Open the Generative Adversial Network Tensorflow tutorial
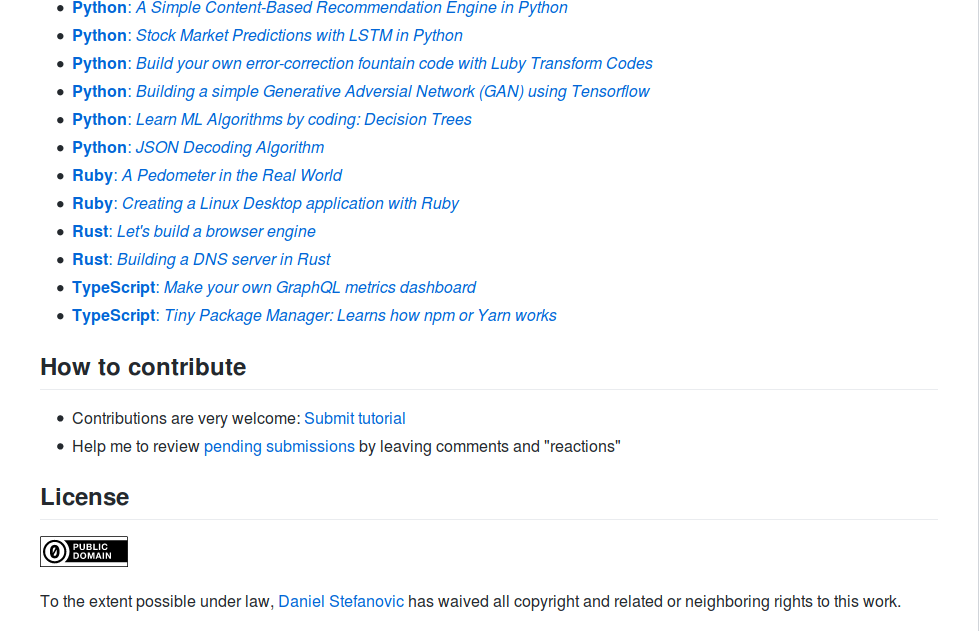The width and height of the screenshot is (979, 631). pos(393,92)
